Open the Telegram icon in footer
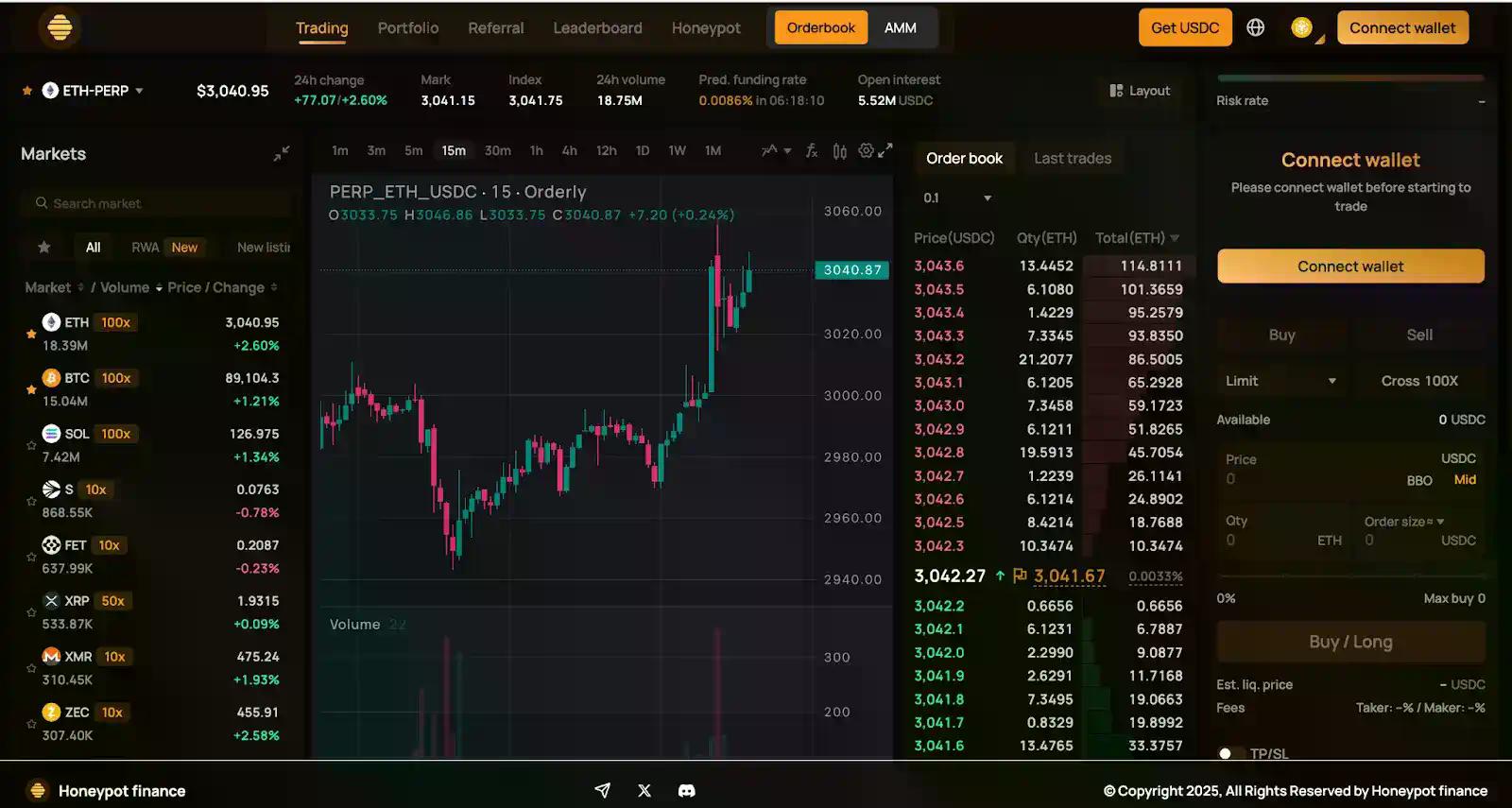 tap(602, 790)
